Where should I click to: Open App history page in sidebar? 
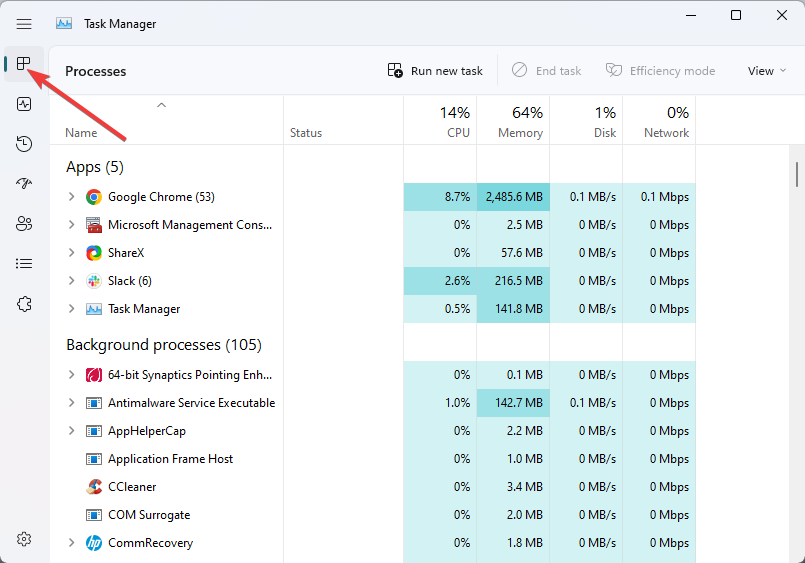[24, 144]
